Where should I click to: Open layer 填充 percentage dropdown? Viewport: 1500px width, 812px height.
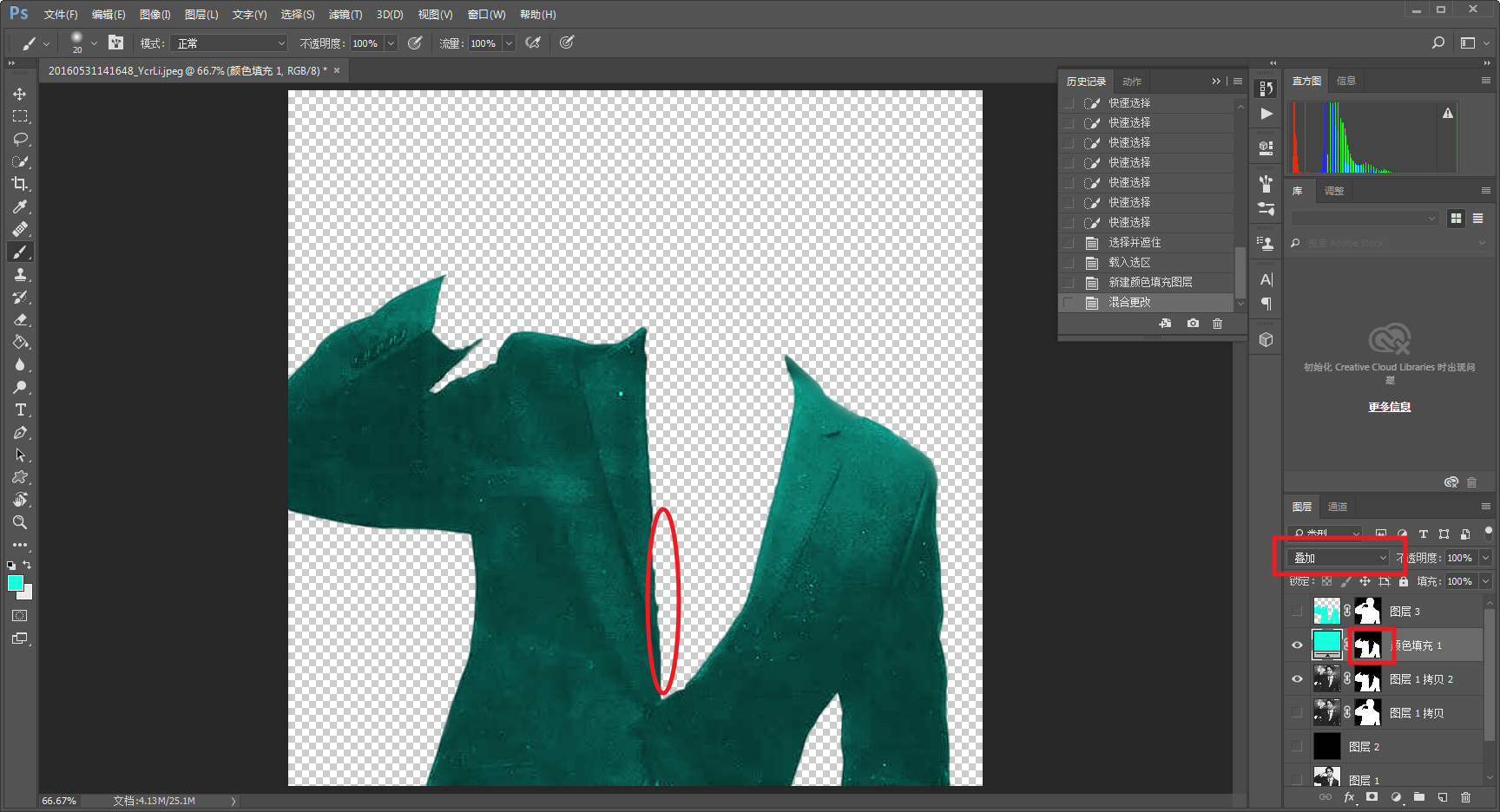1485,581
